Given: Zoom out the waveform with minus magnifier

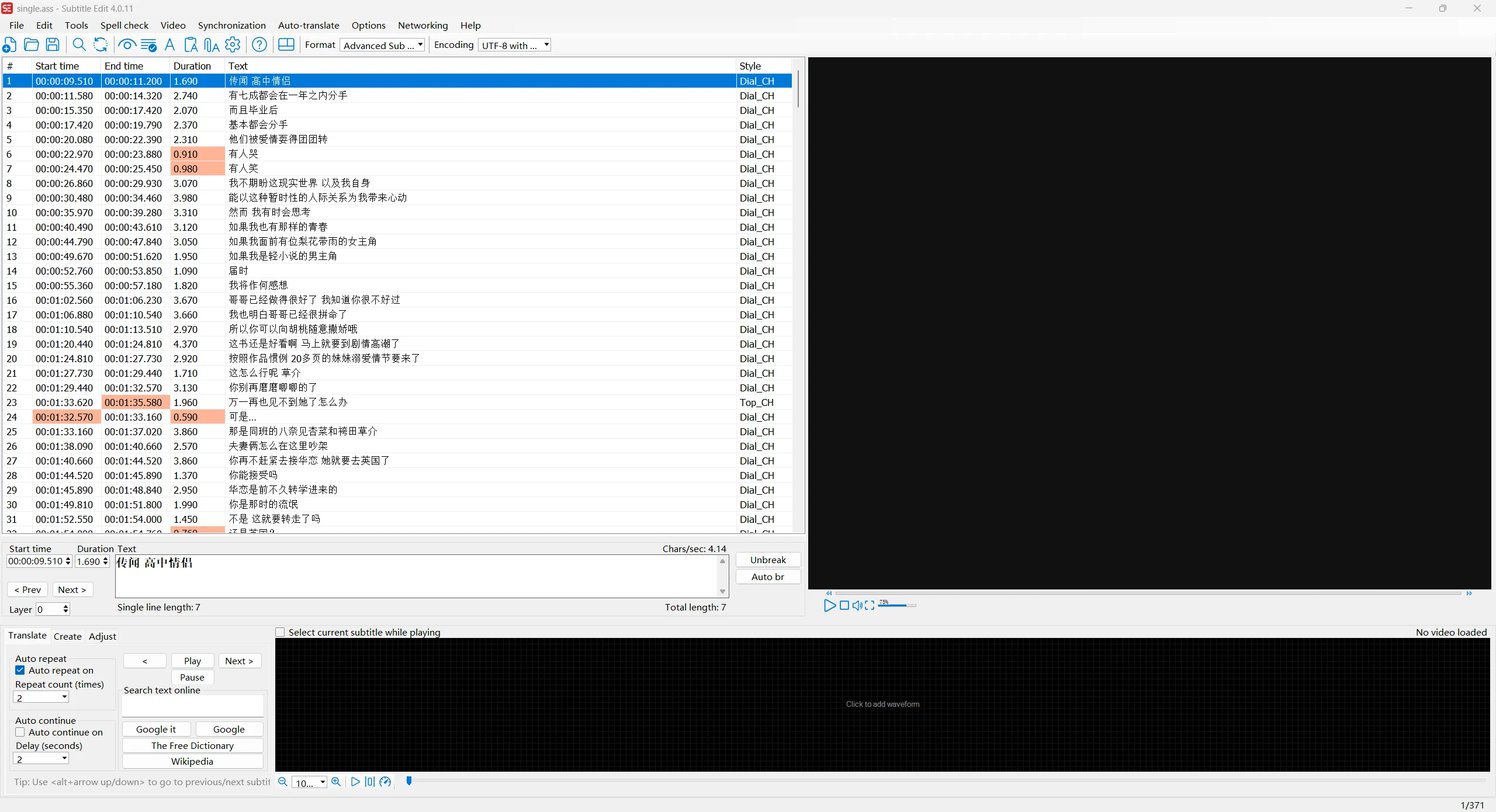Looking at the screenshot, I should point(283,782).
